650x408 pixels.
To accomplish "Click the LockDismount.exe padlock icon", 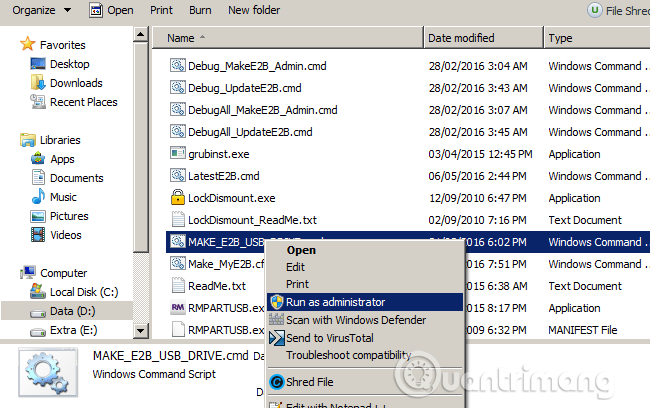I will coord(178,197).
